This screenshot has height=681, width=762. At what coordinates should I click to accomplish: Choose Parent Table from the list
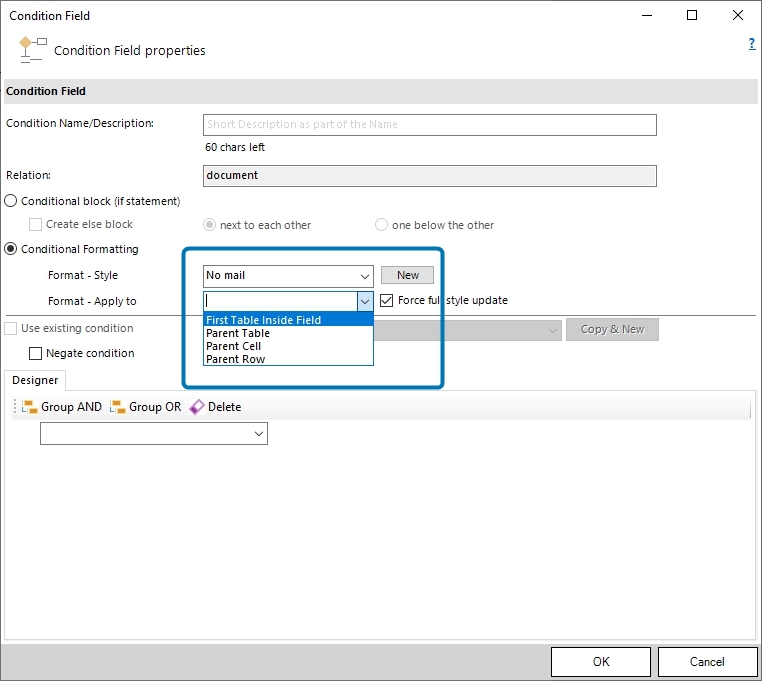(288, 333)
